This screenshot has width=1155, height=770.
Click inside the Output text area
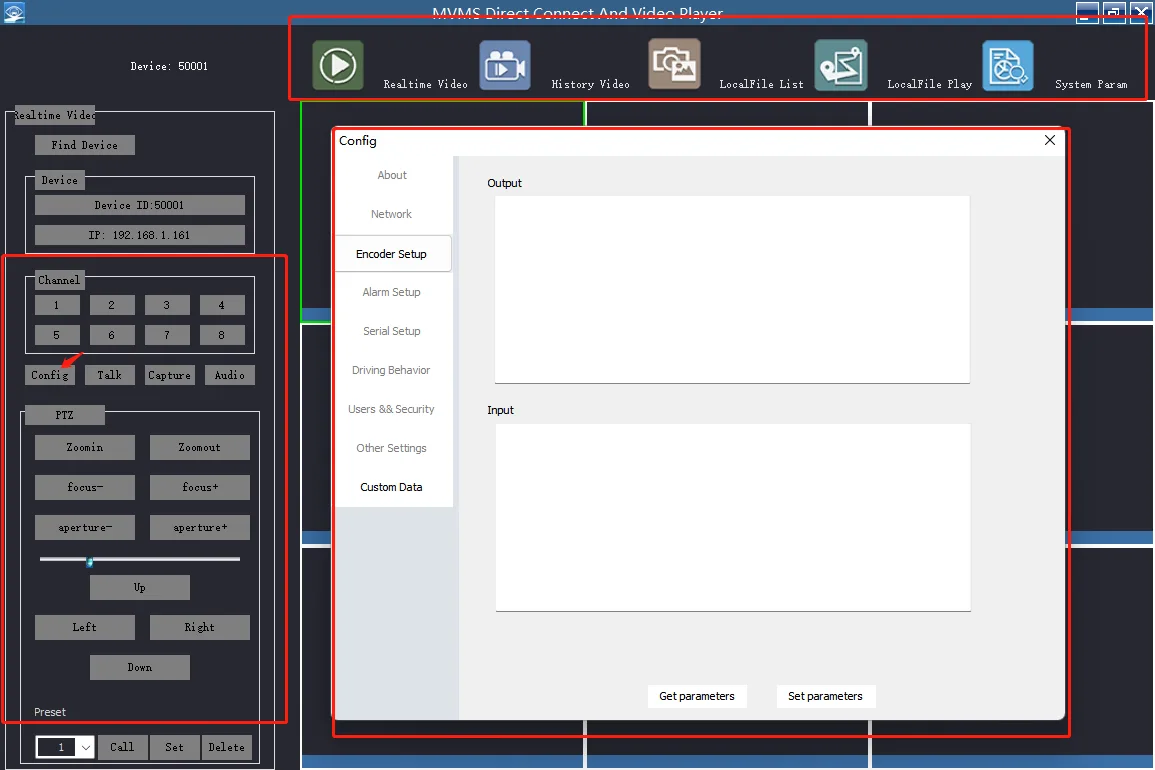coord(732,290)
